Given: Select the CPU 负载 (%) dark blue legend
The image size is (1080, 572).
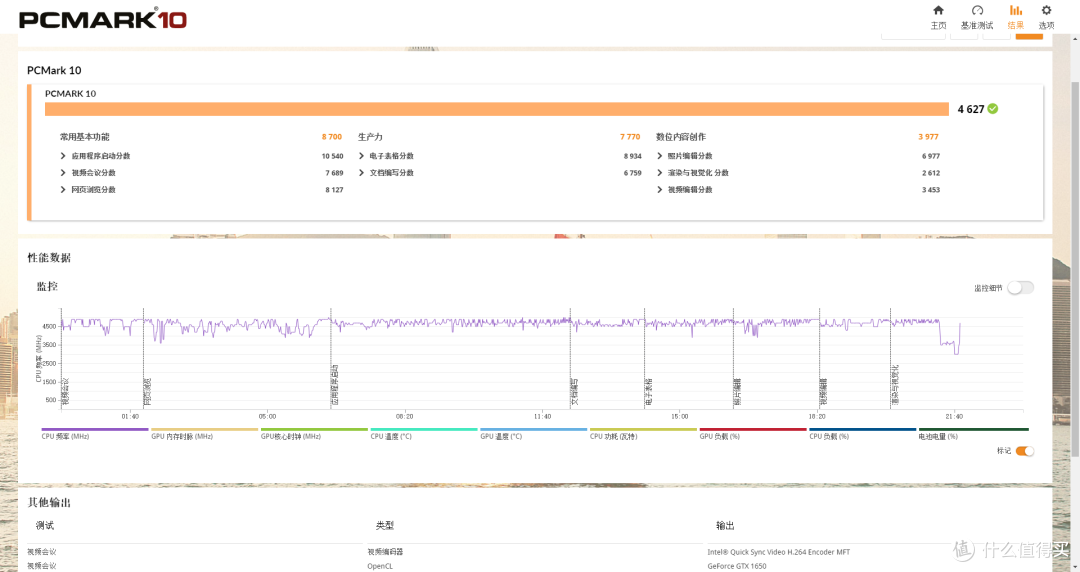Looking at the screenshot, I should (862, 434).
